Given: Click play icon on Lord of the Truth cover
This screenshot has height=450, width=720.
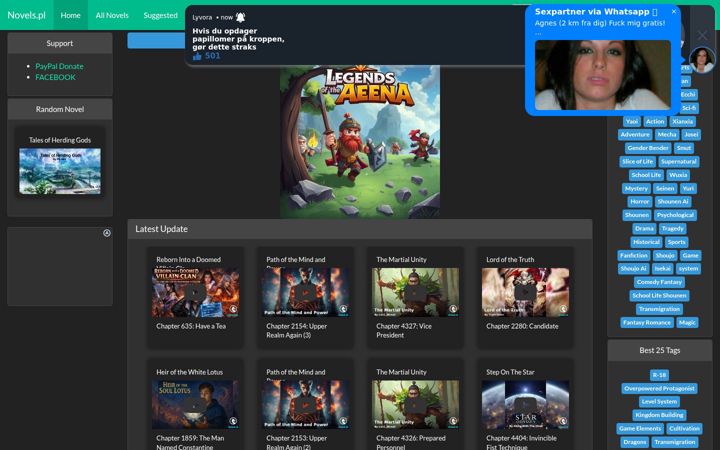Looking at the screenshot, I should 525,292.
